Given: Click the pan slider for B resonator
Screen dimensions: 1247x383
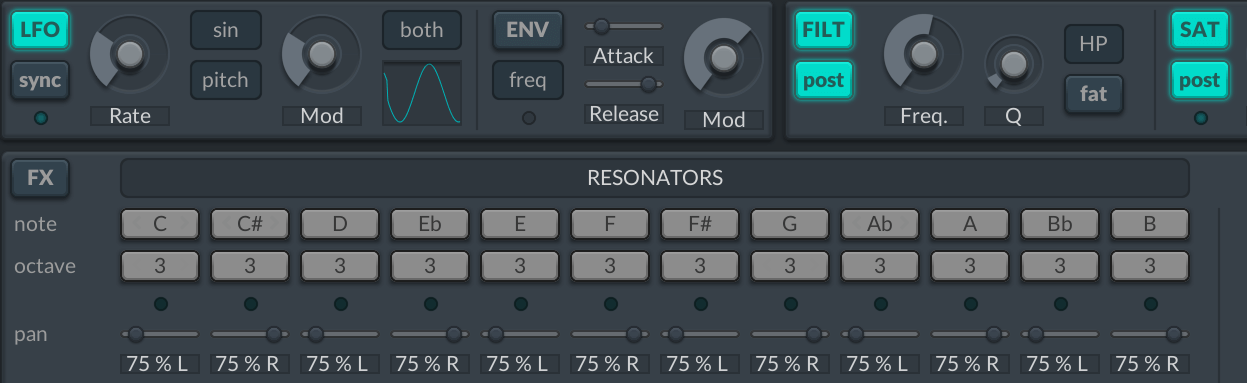Looking at the screenshot, I should 1150,334.
